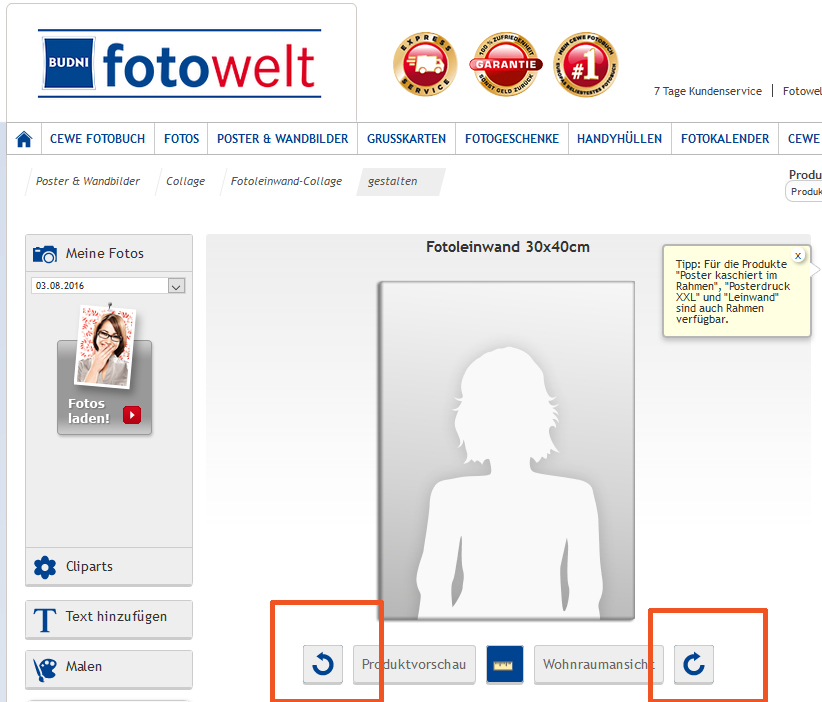This screenshot has width=822, height=702.
Task: Go to Poster & Wandbilder breadcrumb
Action: (88, 181)
